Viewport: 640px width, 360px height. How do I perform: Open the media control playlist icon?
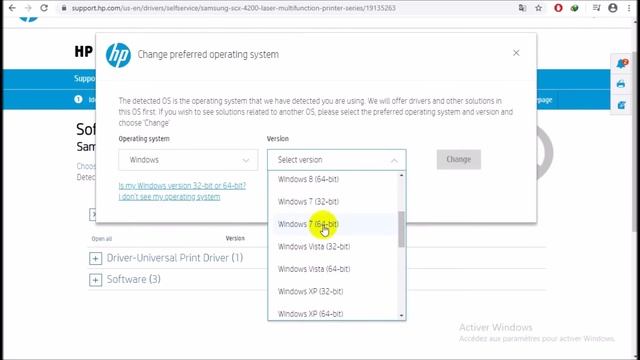596,8
